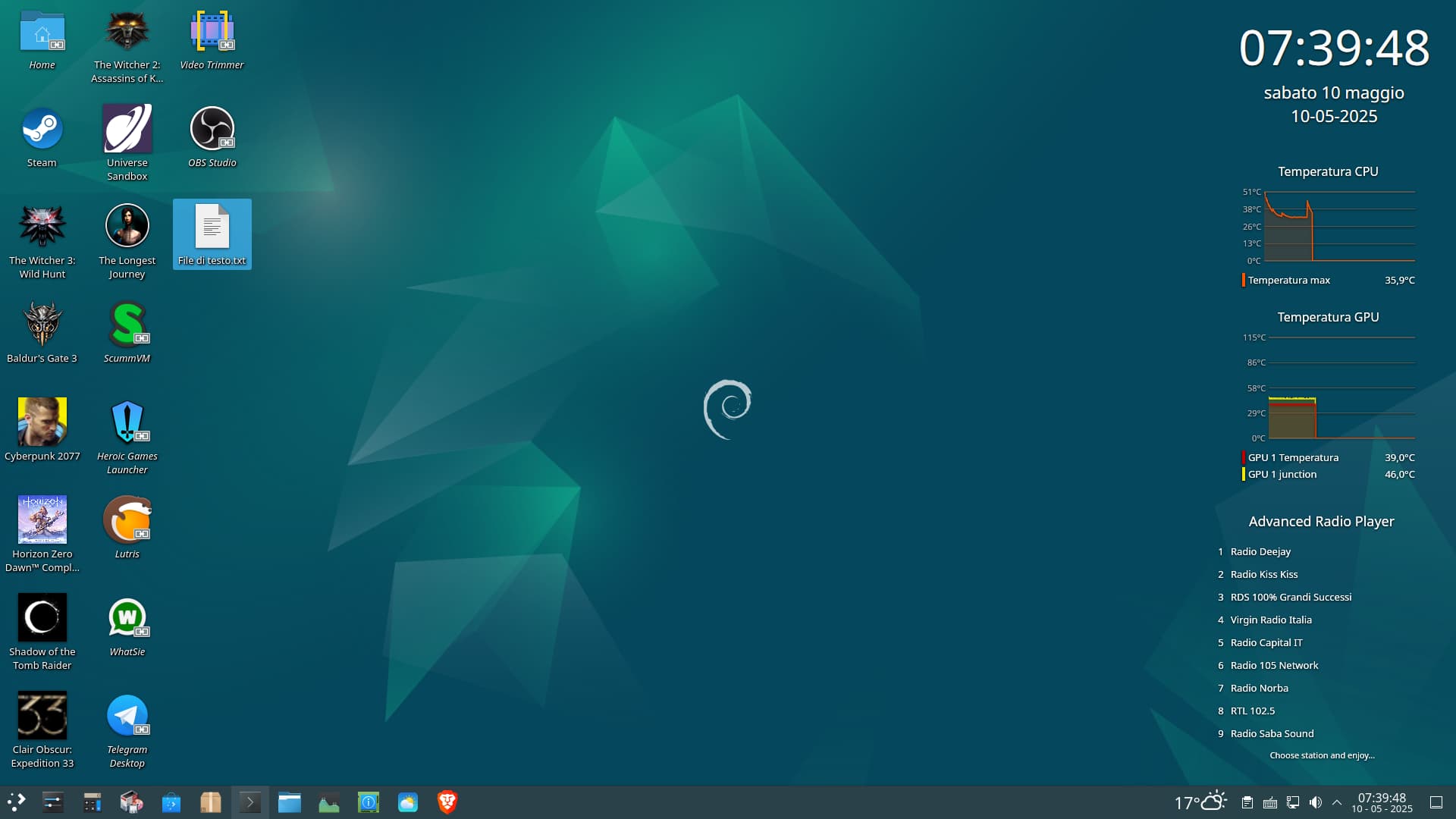Open Dolphin file manager from taskbar
The width and height of the screenshot is (1456, 819).
coord(290,802)
